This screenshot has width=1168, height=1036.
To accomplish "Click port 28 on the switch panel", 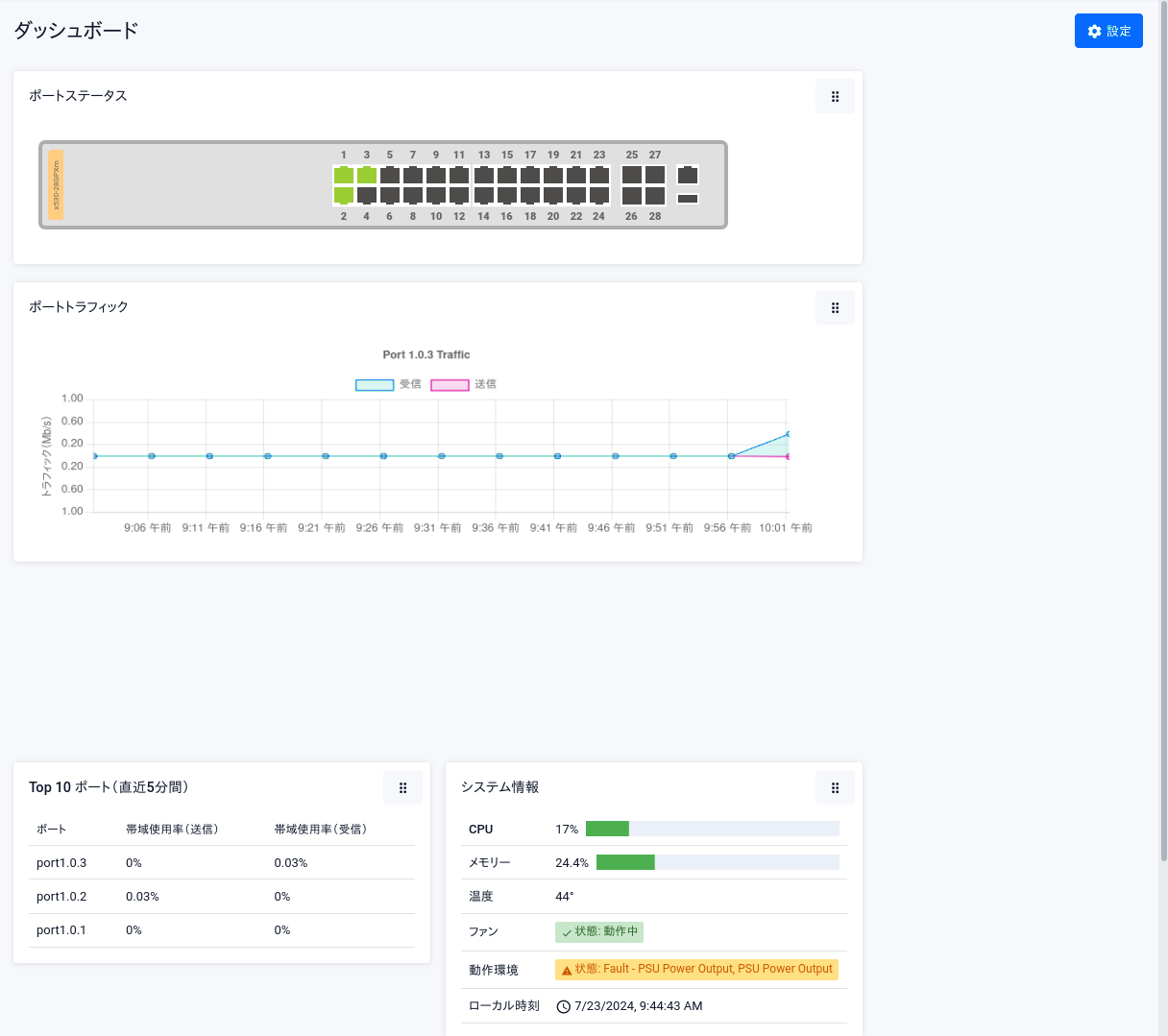I will coord(655,196).
